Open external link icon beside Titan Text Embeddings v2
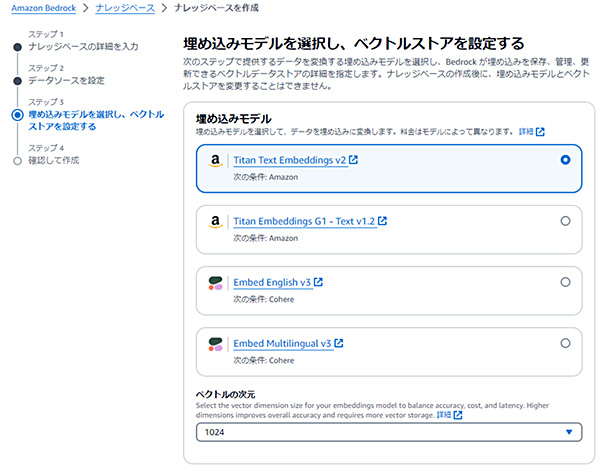This screenshot has height=469, width=600. click(353, 160)
